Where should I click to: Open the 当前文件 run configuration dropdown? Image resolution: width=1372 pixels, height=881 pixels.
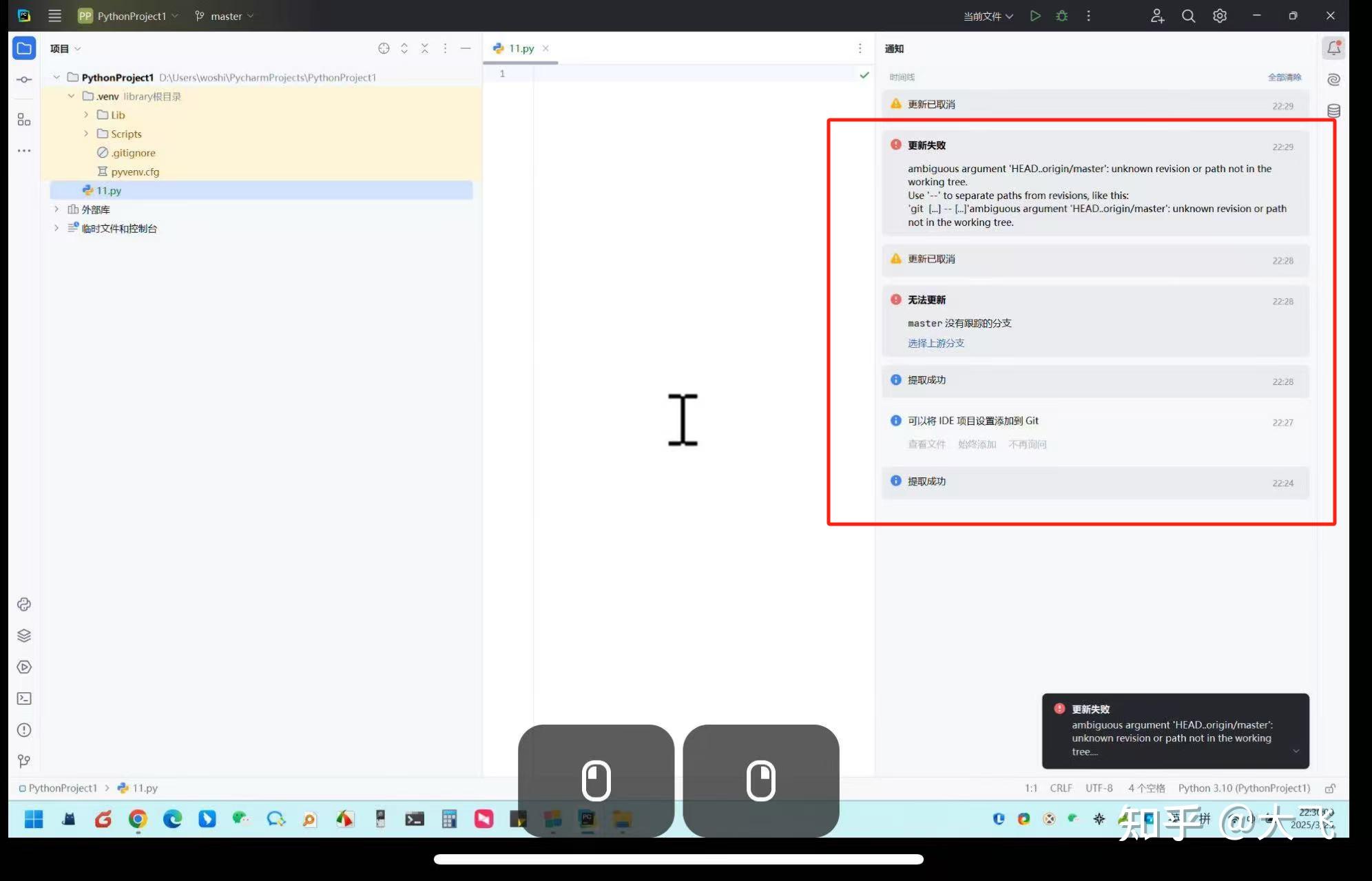click(x=988, y=16)
